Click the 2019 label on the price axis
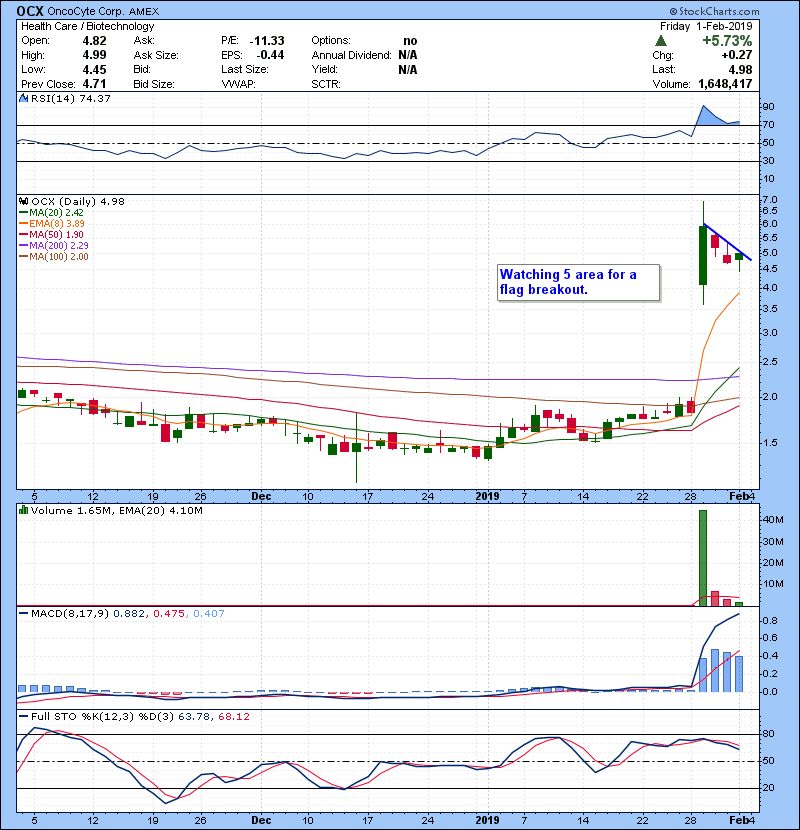The height and width of the screenshot is (830, 800). 488,497
